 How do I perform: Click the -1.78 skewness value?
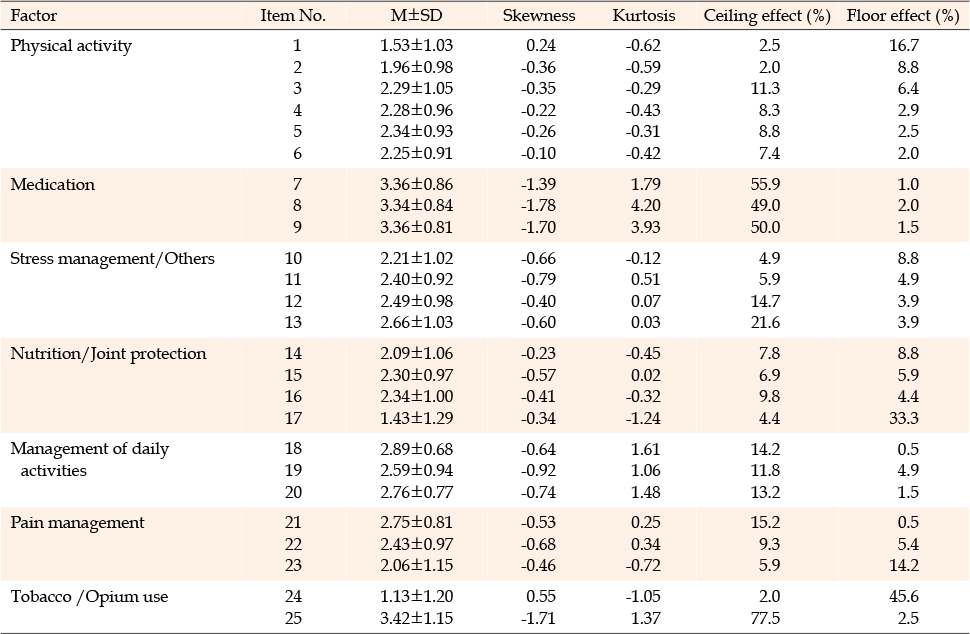click(538, 205)
